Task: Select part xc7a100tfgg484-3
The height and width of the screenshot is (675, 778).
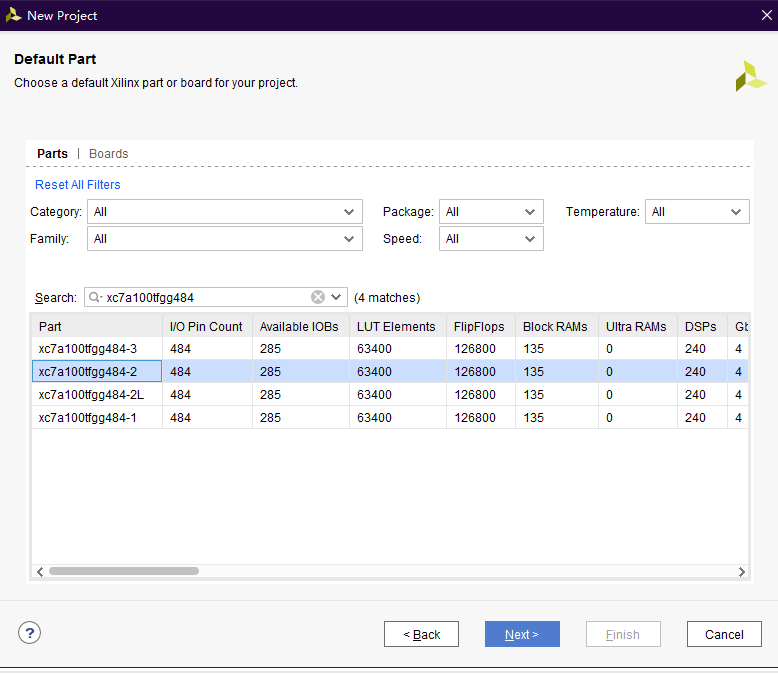Action: [97, 349]
